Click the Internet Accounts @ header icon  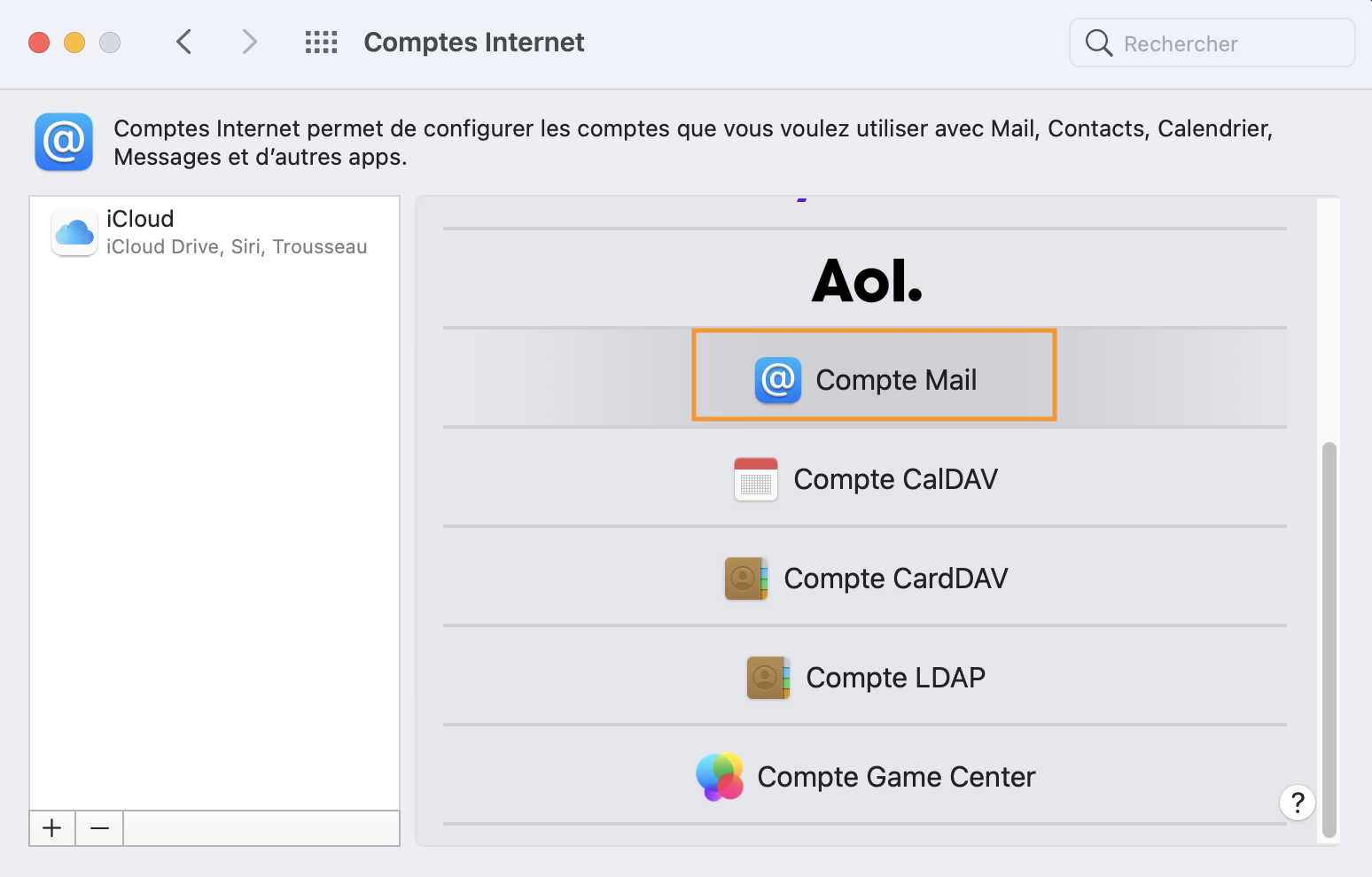[x=64, y=142]
